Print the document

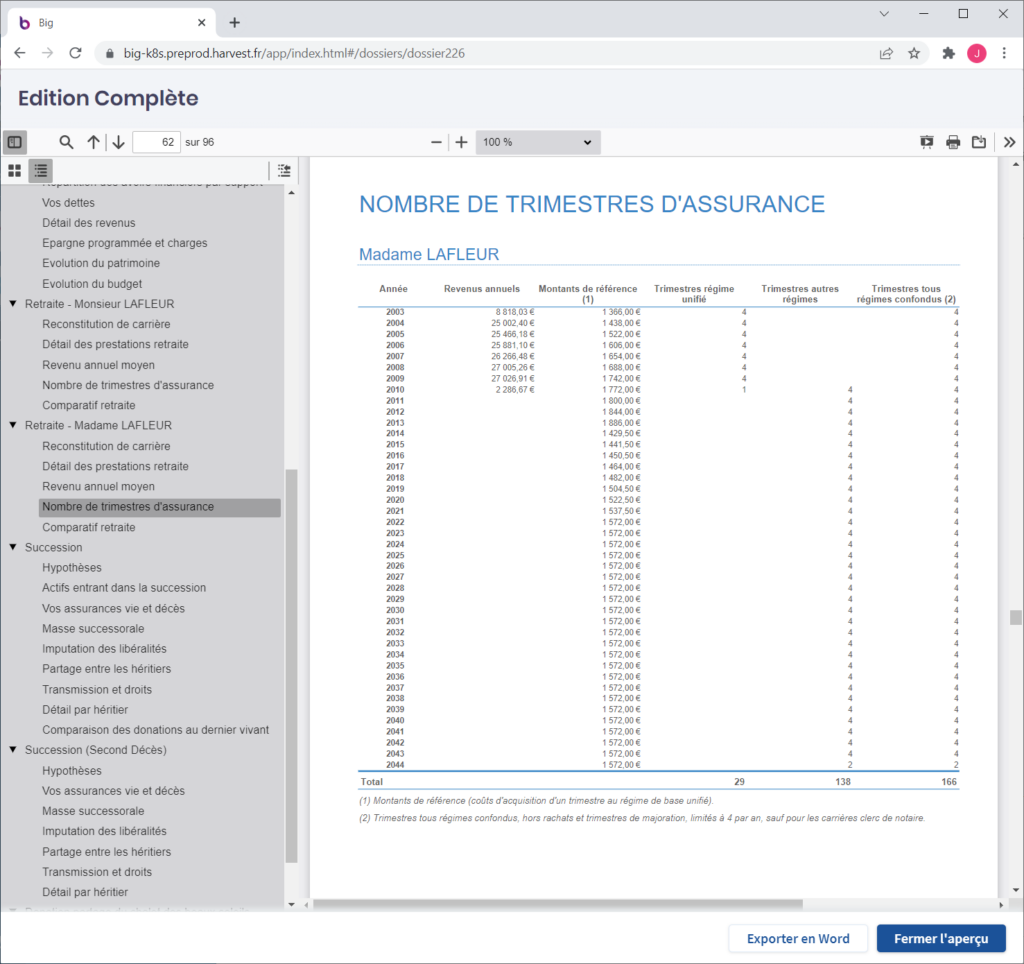(953, 142)
